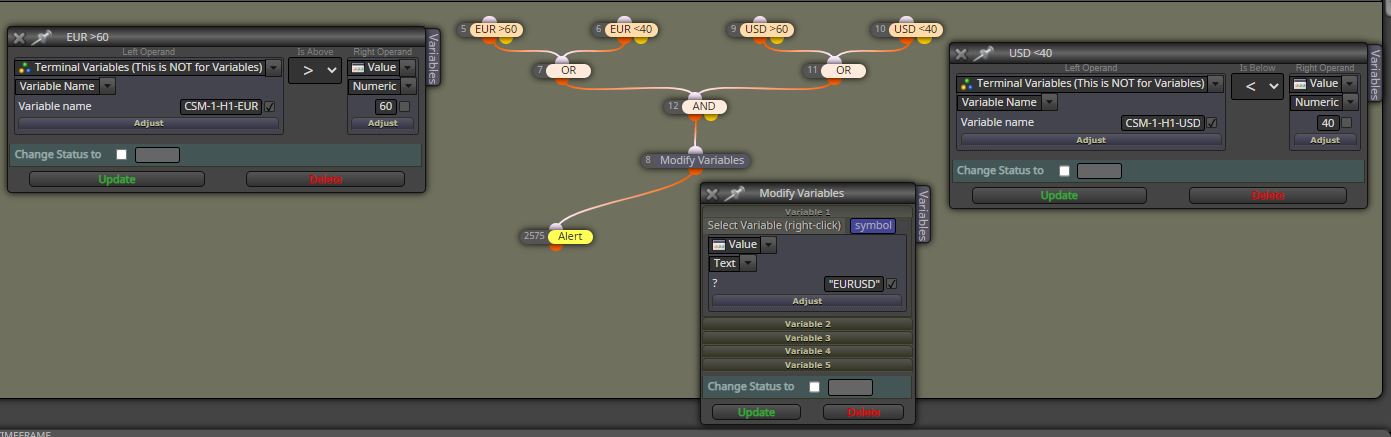Open Variable Name dropdown in EUR >60 panel
This screenshot has height=437, width=1391.
pos(108,86)
